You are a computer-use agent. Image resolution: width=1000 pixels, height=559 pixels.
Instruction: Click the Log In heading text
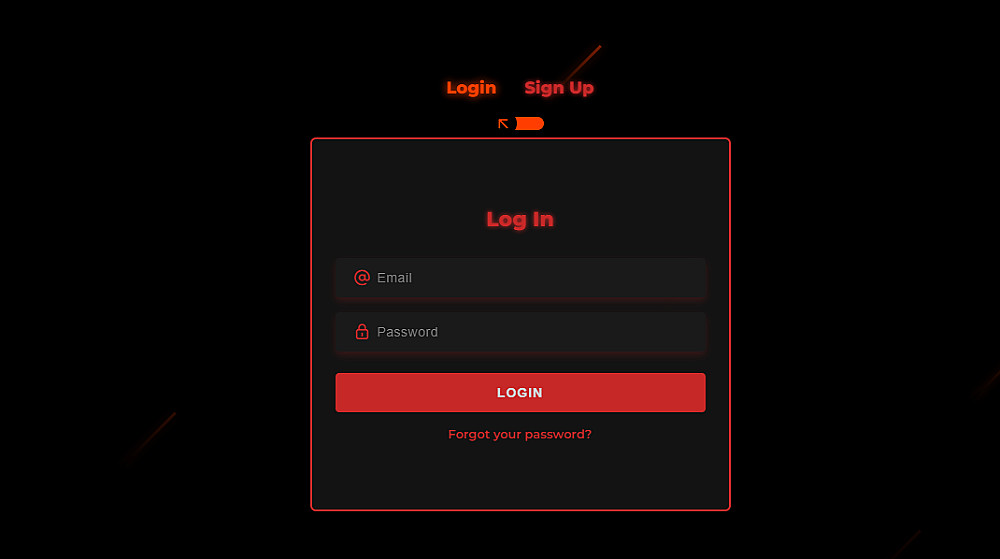[x=520, y=219]
